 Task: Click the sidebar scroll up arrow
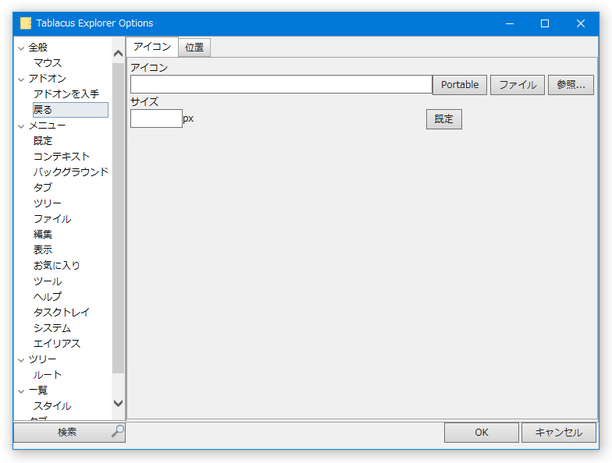(x=118, y=53)
